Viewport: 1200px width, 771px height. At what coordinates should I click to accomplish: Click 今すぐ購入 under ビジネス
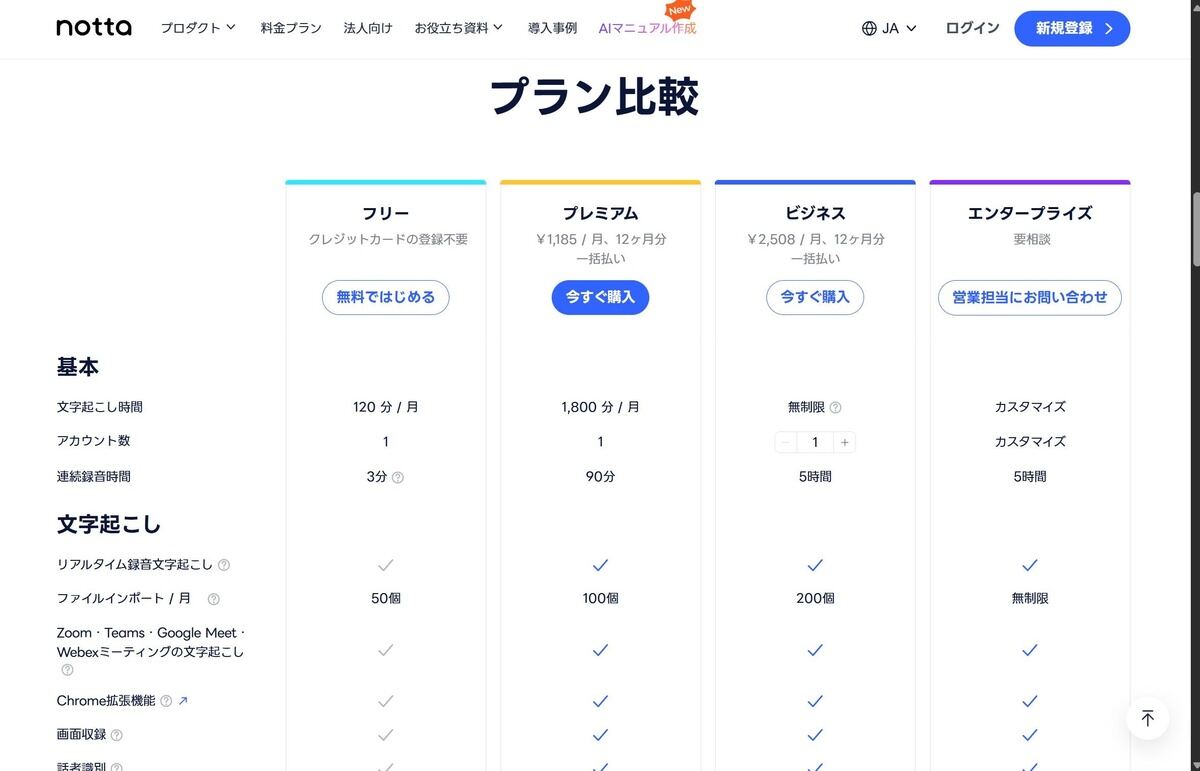click(x=815, y=297)
